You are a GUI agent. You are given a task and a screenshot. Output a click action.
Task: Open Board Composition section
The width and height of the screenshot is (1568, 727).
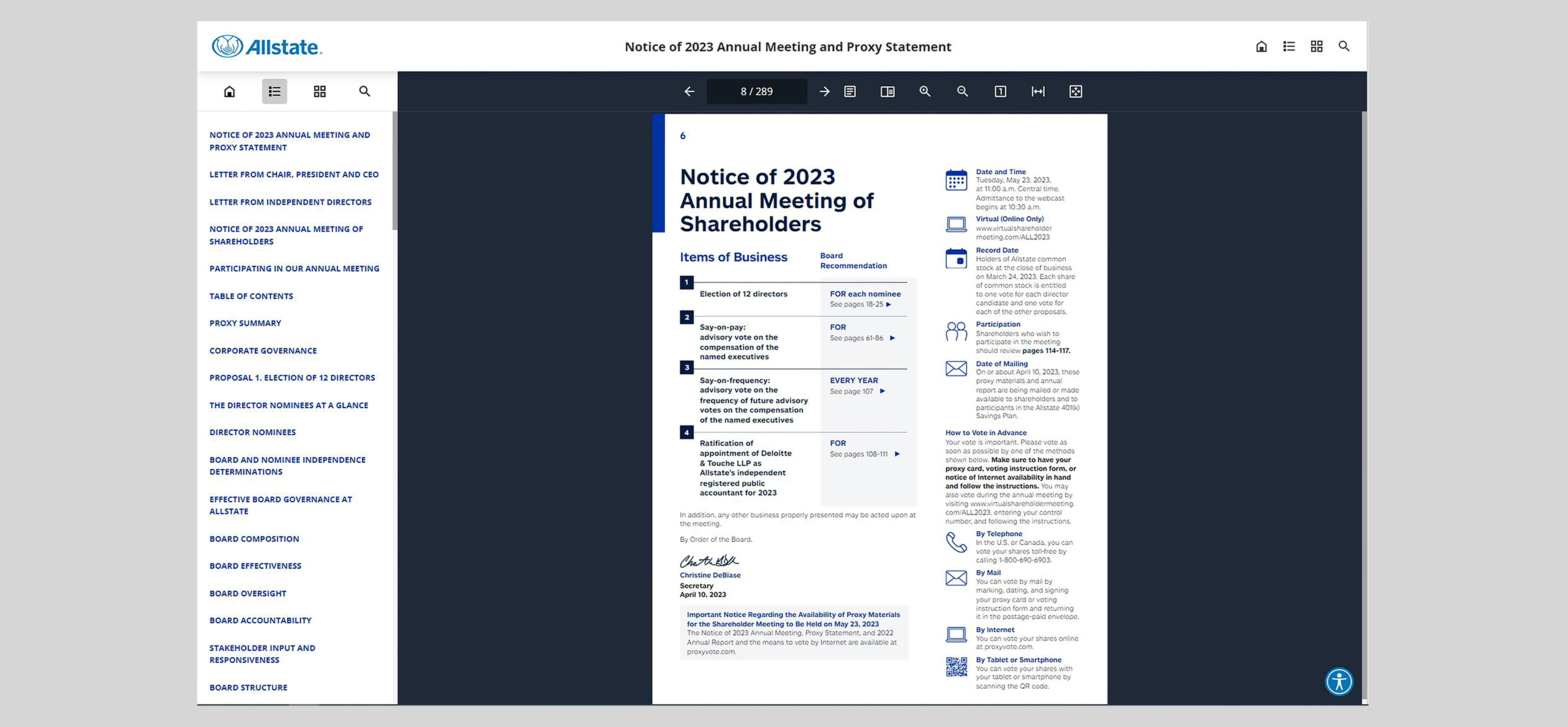click(x=254, y=539)
